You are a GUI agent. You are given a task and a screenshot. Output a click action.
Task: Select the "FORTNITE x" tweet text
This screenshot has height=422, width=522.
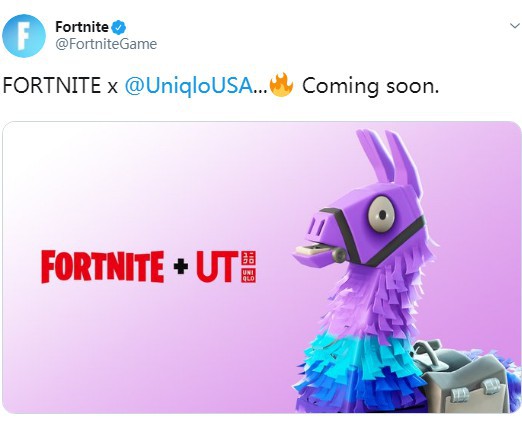pos(60,85)
